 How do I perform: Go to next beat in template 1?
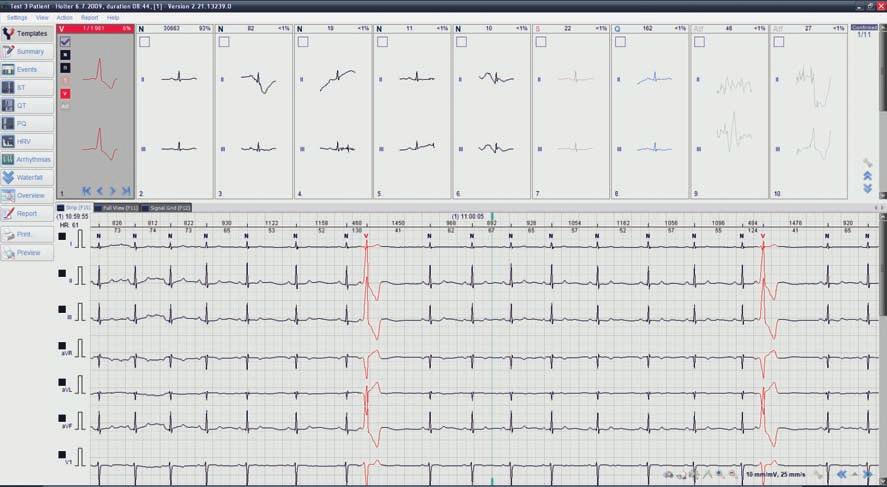click(113, 191)
